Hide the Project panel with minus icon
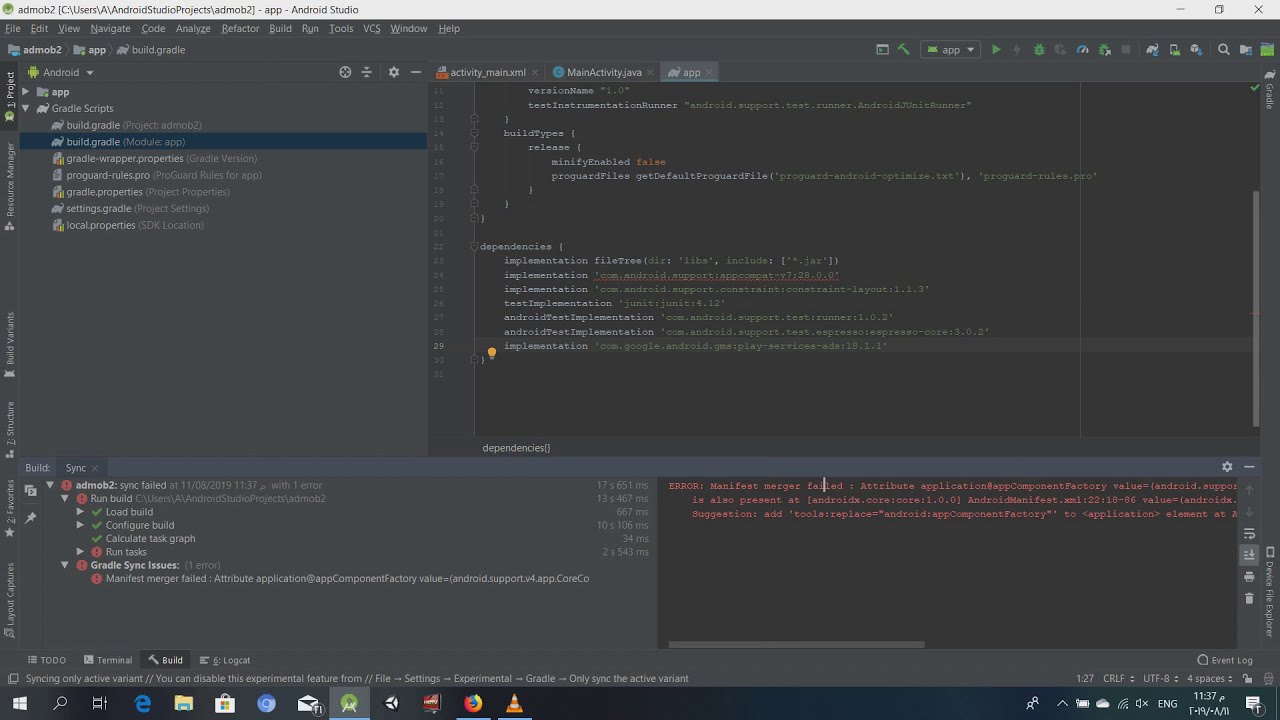 (x=416, y=72)
